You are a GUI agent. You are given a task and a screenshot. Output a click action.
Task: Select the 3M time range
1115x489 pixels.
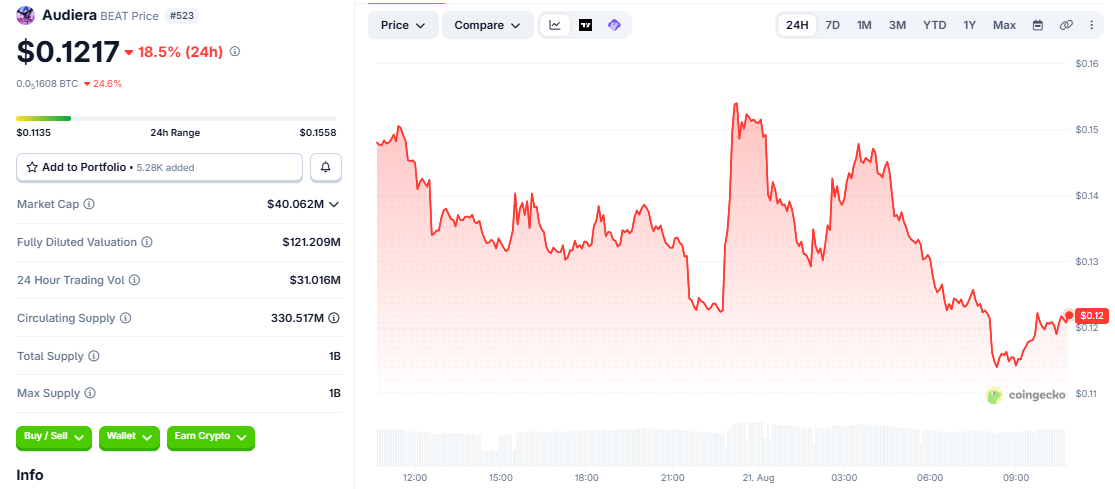tap(897, 25)
